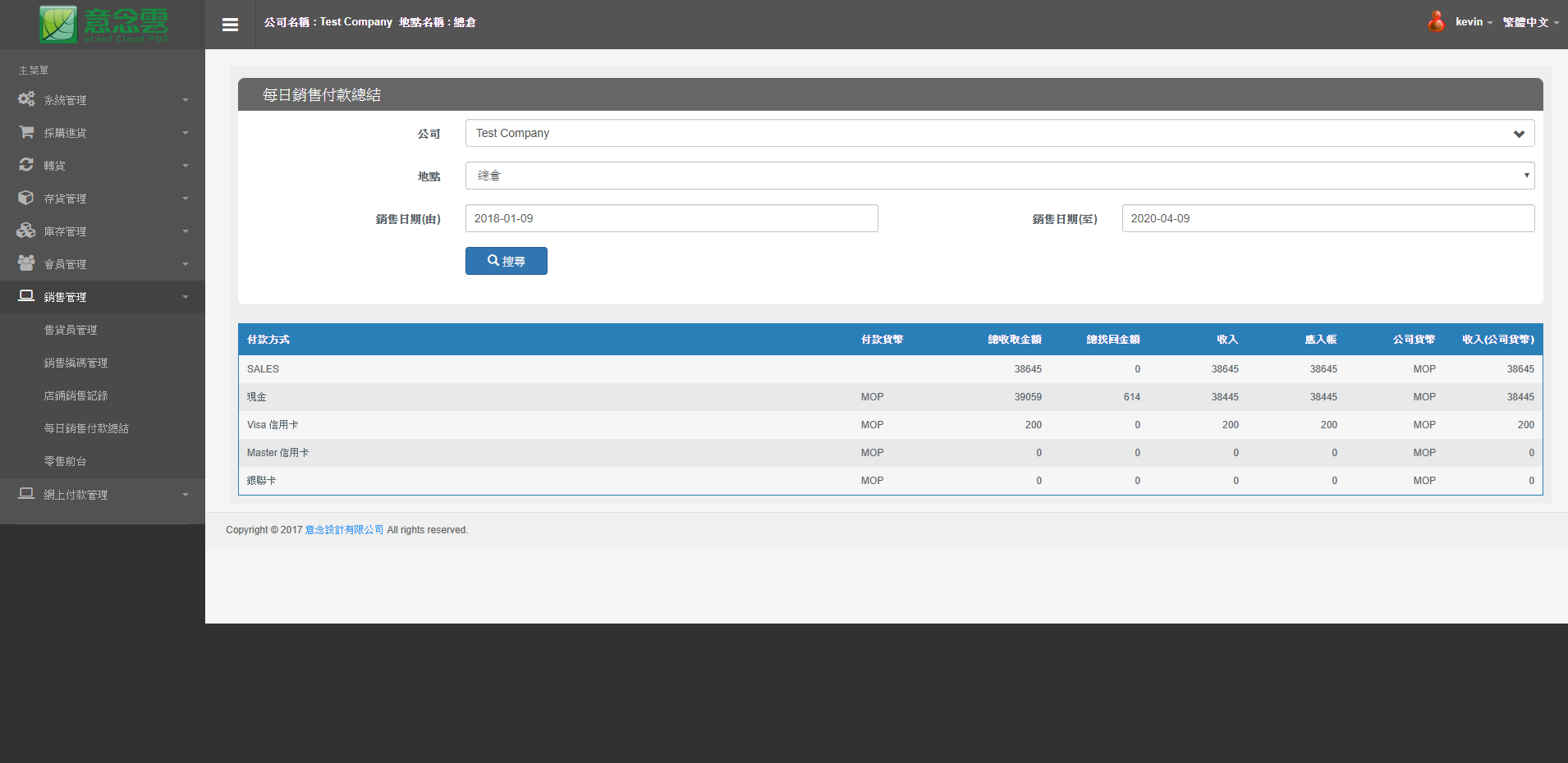Image resolution: width=1568 pixels, height=763 pixels.
Task: Click the eLeaf Cloud POS logo
Action: [104, 25]
